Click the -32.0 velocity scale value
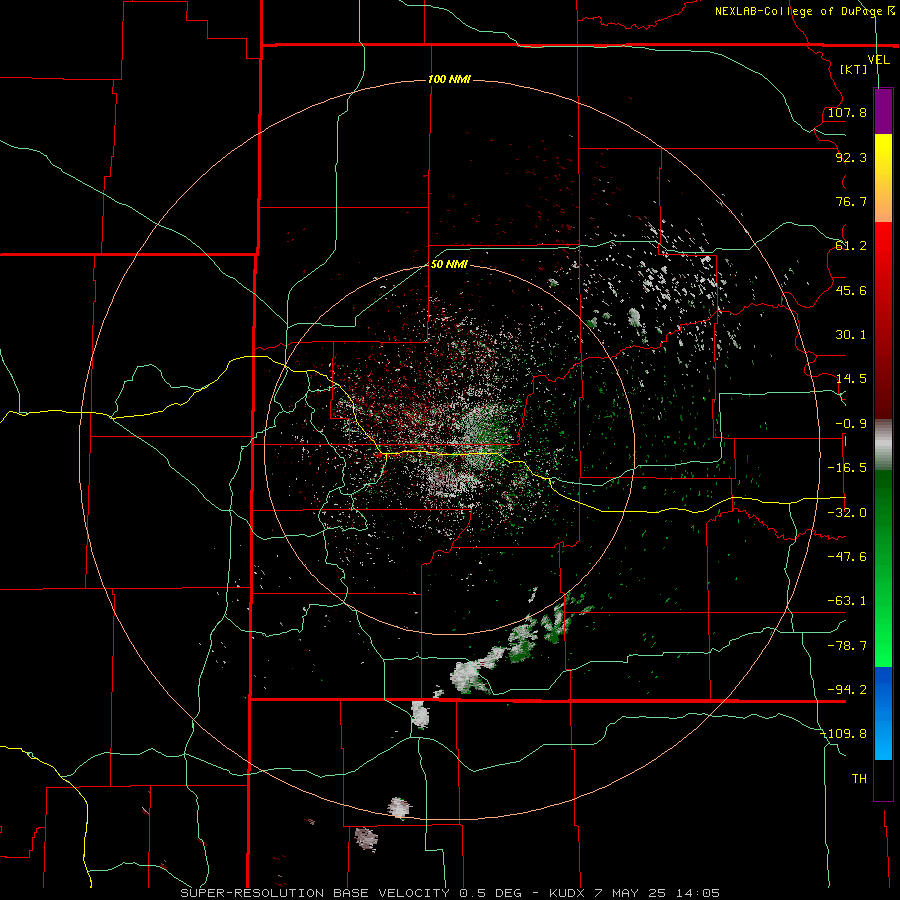 (847, 513)
